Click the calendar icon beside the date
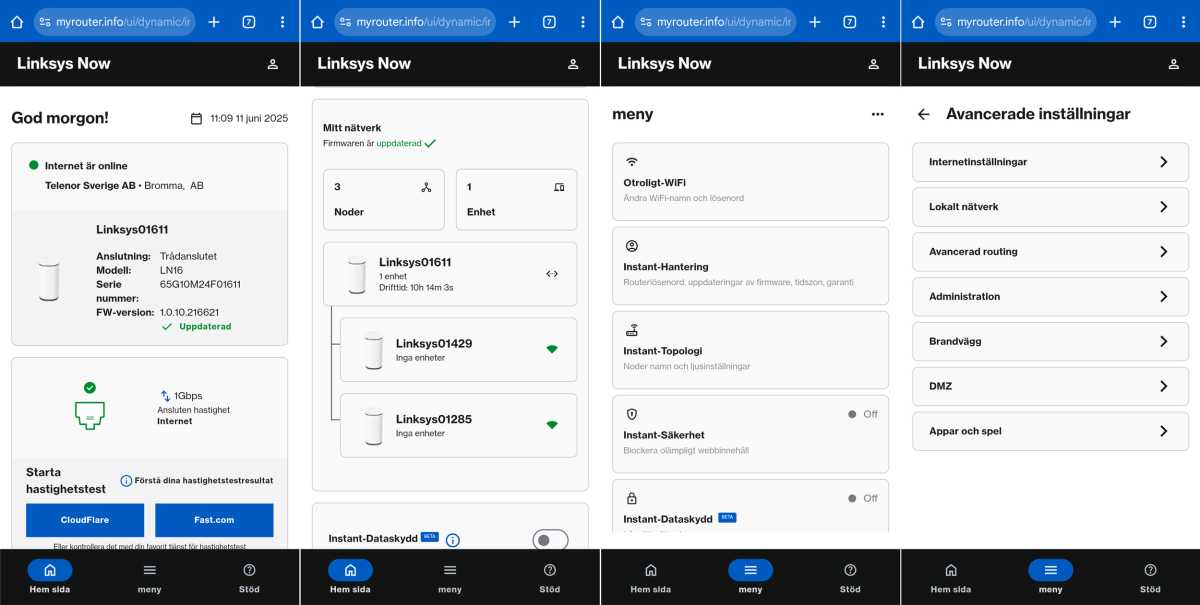This screenshot has height=605, width=1200. (x=196, y=119)
